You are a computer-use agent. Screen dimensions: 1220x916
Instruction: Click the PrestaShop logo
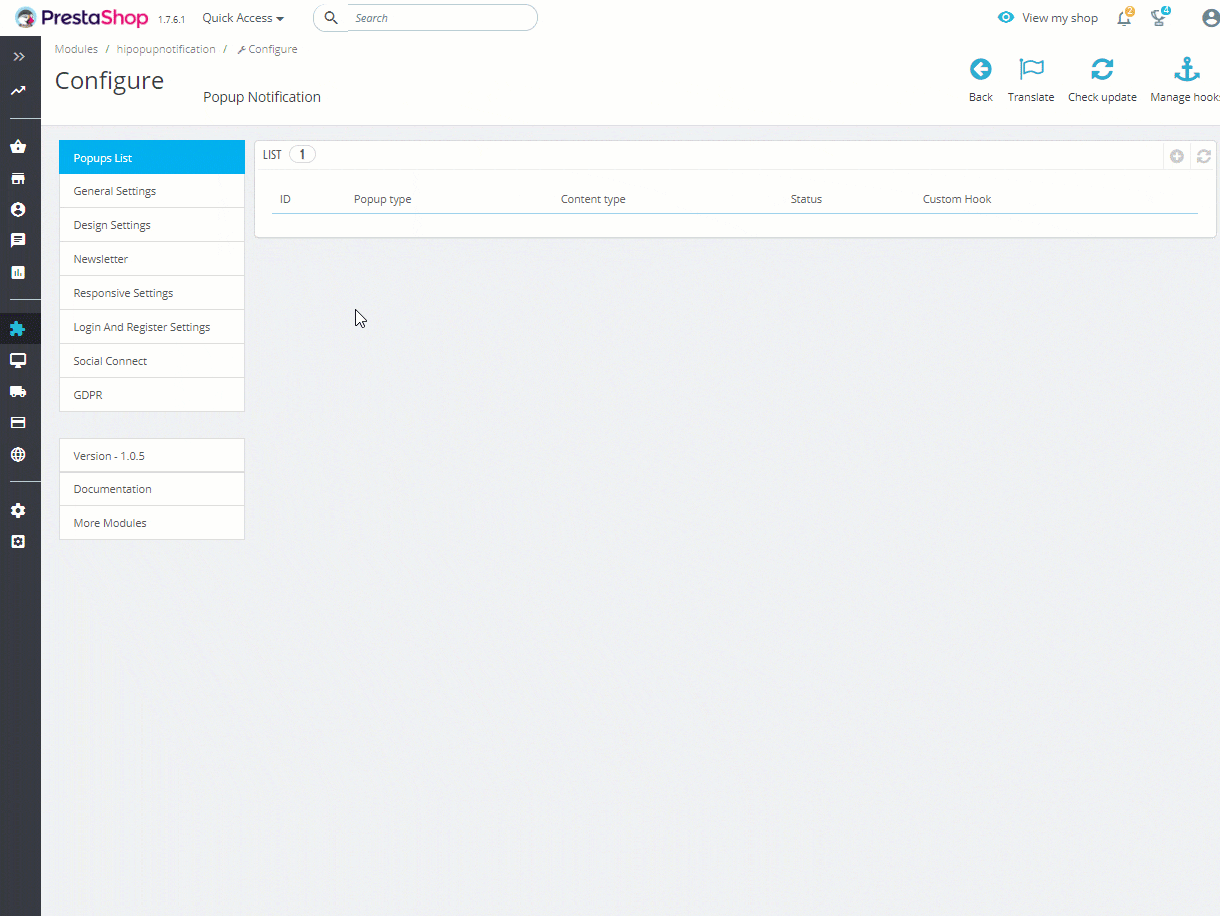(x=82, y=18)
